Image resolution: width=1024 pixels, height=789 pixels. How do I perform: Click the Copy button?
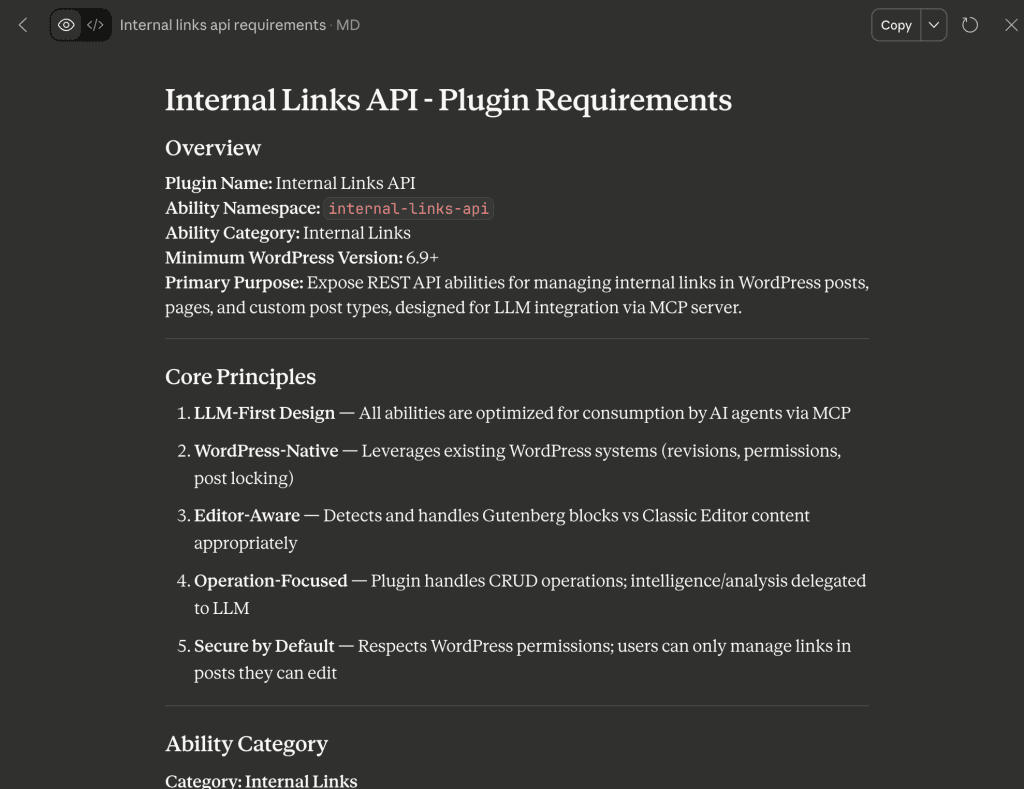[x=896, y=25]
